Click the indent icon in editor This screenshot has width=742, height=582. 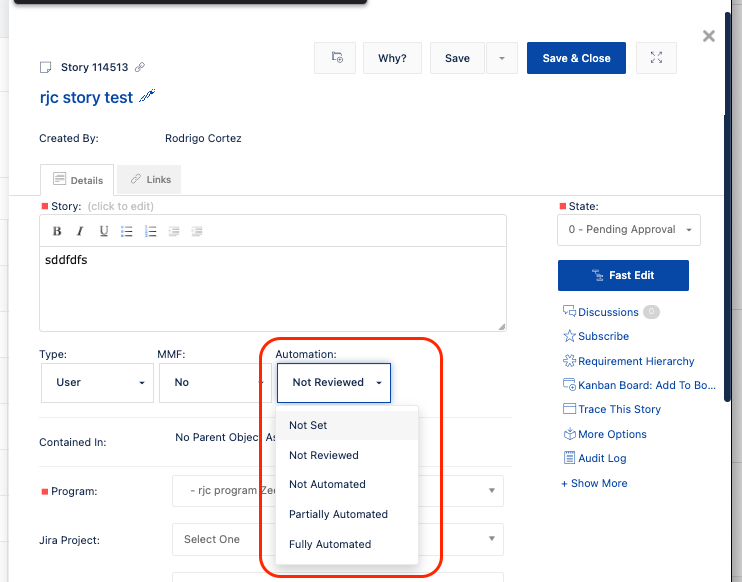[x=197, y=231]
